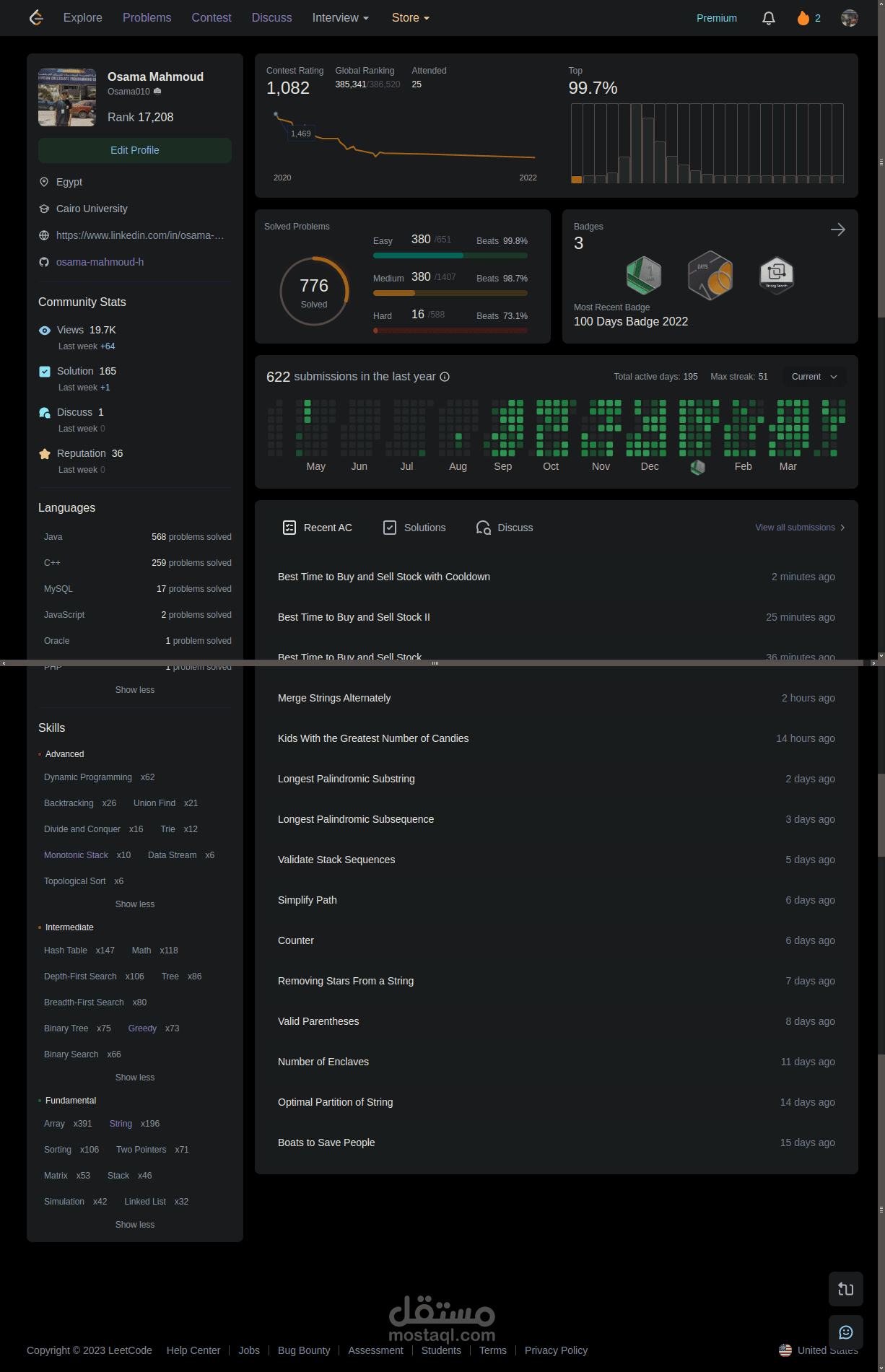The image size is (885, 1372).
Task: Click the LeetCode logo icon
Action: [36, 17]
